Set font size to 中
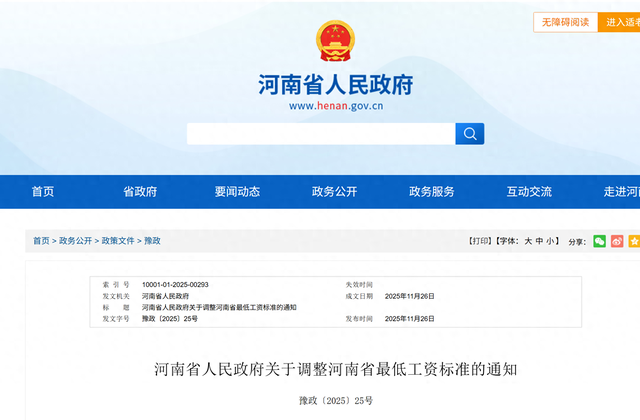Viewport: 640px width, 420px height. pyautogui.click(x=539, y=241)
